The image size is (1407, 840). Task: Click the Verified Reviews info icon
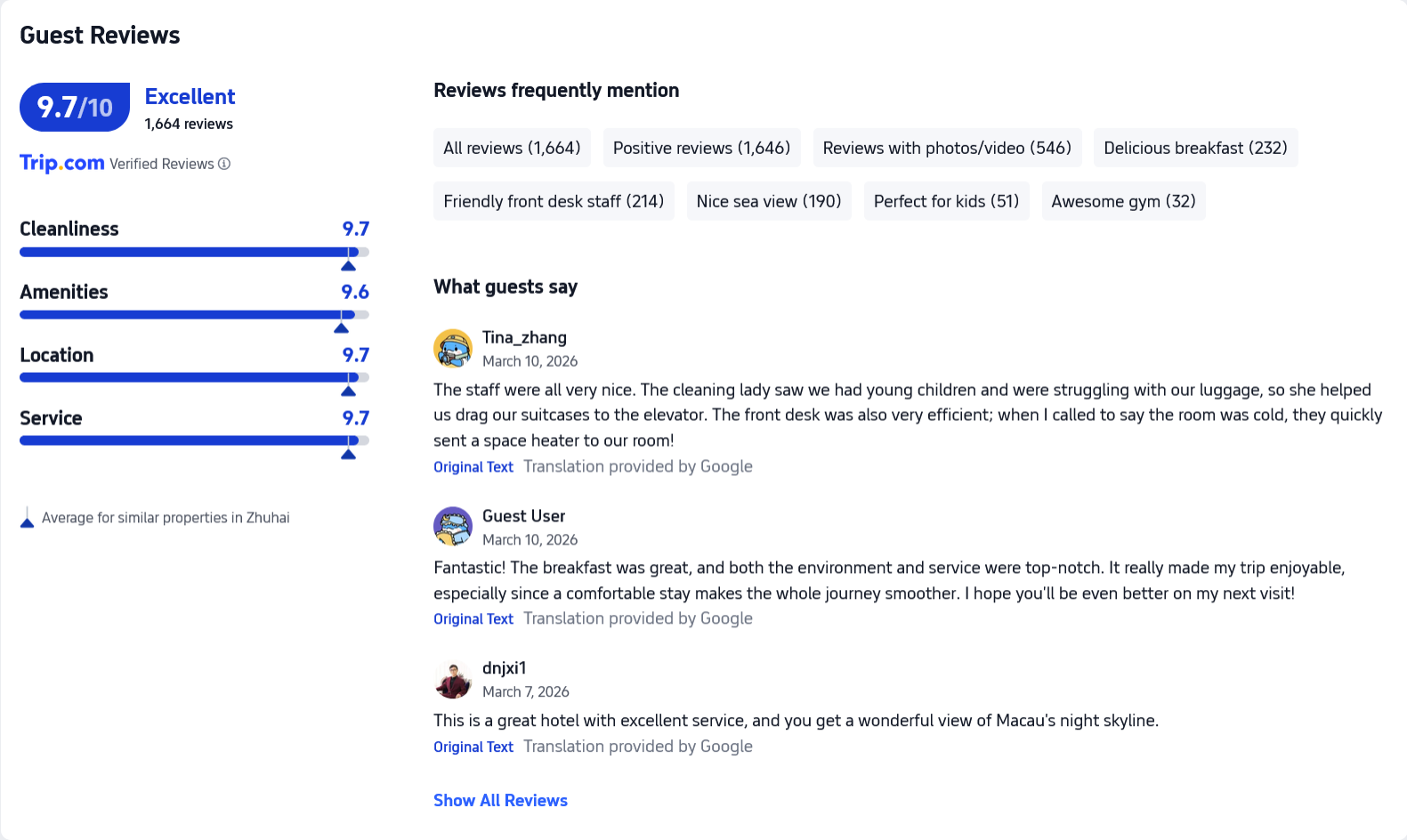[224, 164]
